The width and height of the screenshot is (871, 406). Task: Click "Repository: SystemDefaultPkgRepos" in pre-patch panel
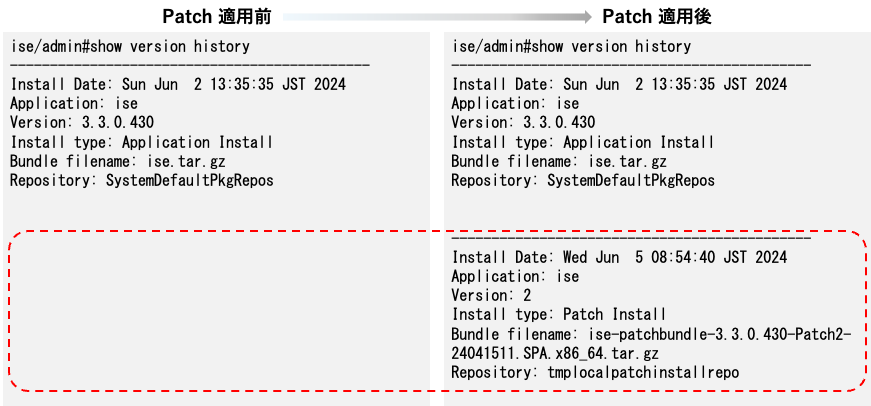click(x=142, y=180)
